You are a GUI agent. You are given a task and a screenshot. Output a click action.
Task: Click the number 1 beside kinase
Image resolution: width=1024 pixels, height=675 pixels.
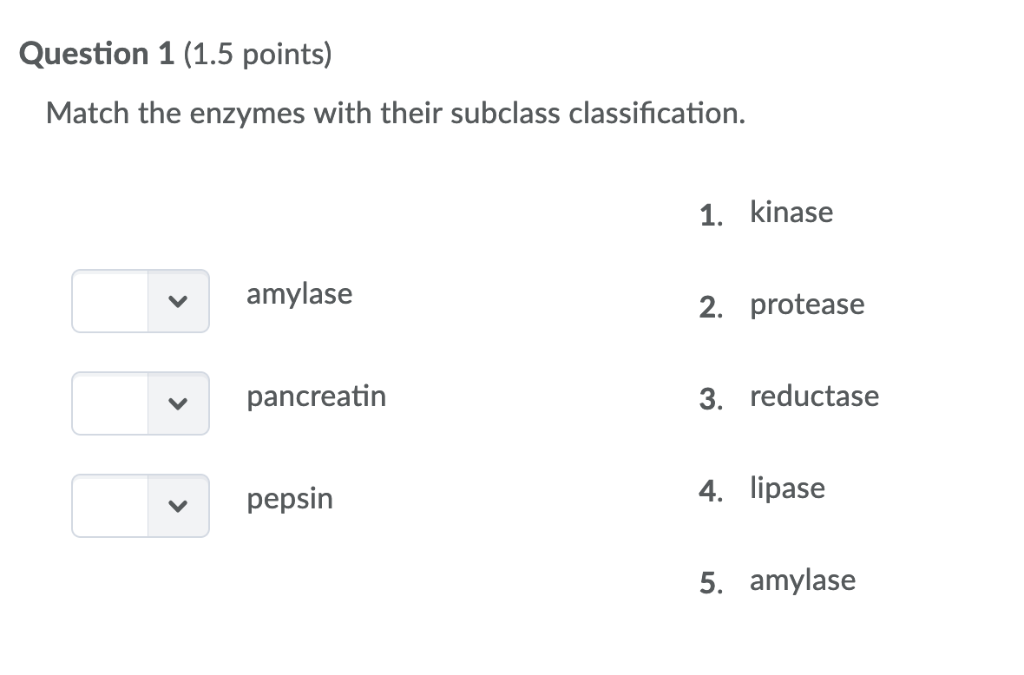point(711,213)
